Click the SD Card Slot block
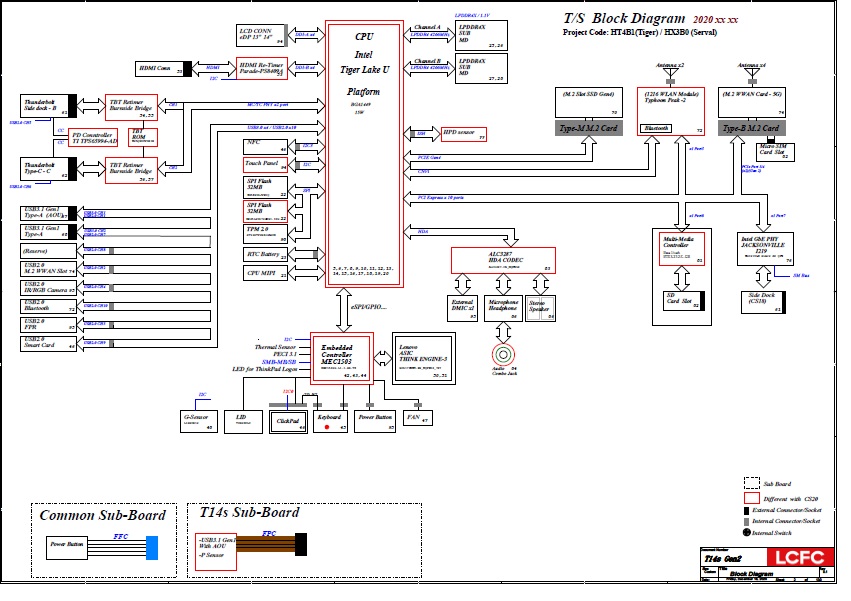851x601 pixels. pos(683,300)
